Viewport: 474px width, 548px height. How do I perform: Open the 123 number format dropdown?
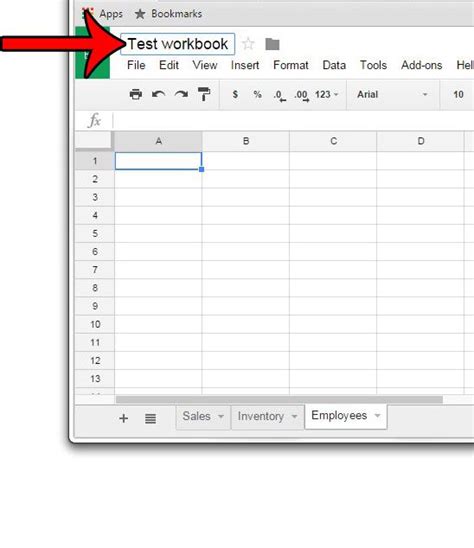click(326, 94)
